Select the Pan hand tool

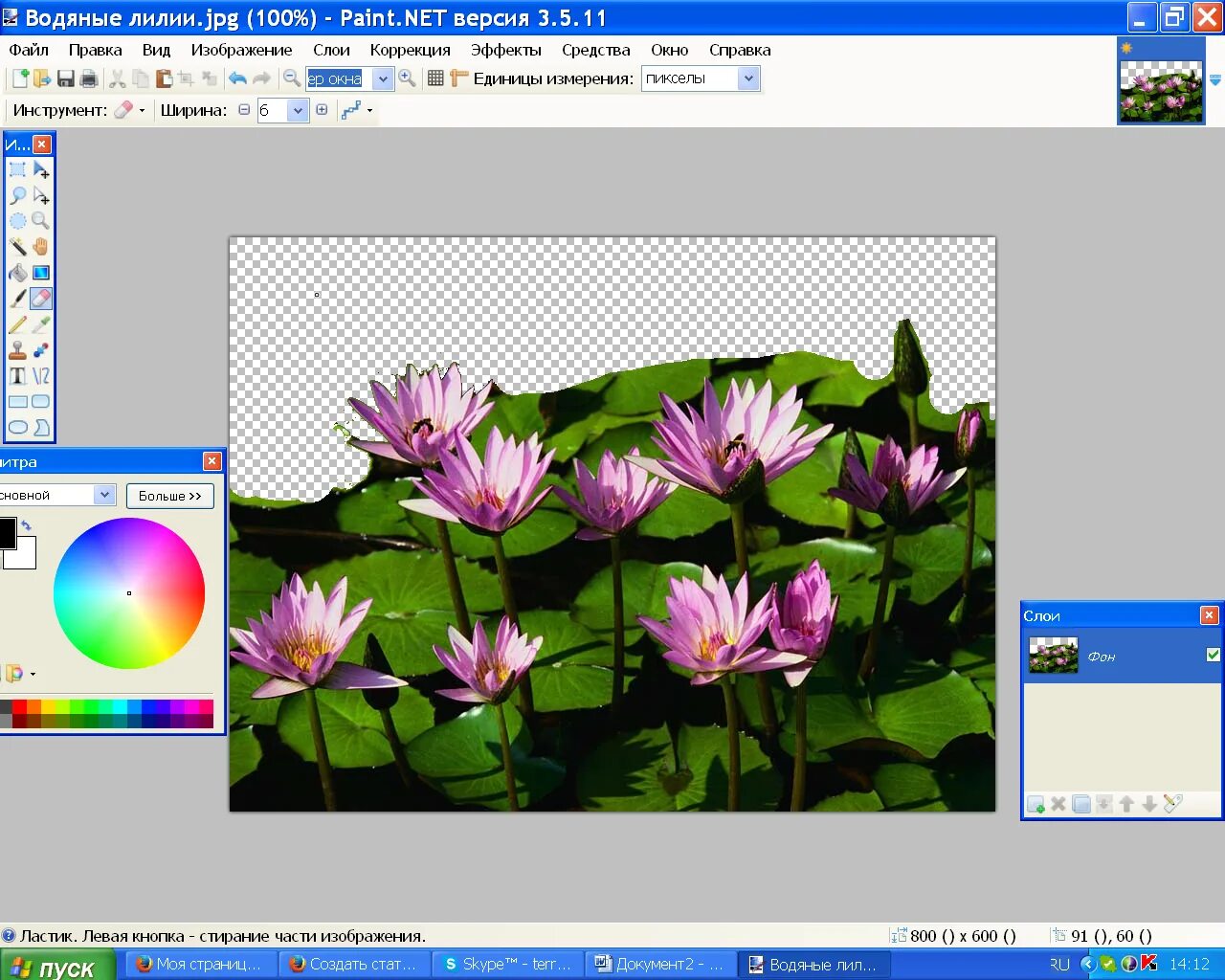point(41,247)
